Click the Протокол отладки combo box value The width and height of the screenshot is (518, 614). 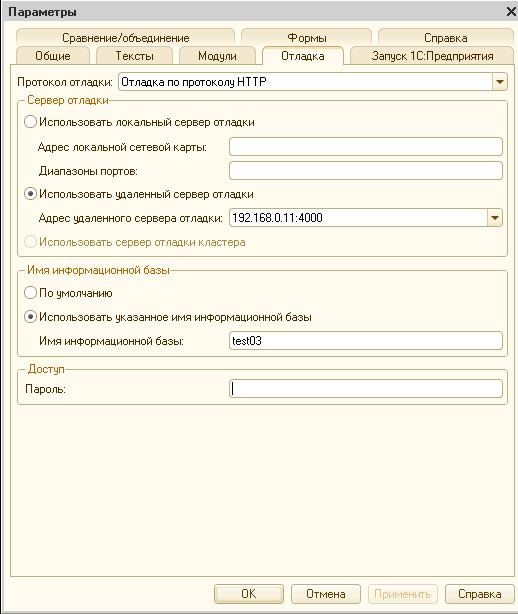[305, 82]
